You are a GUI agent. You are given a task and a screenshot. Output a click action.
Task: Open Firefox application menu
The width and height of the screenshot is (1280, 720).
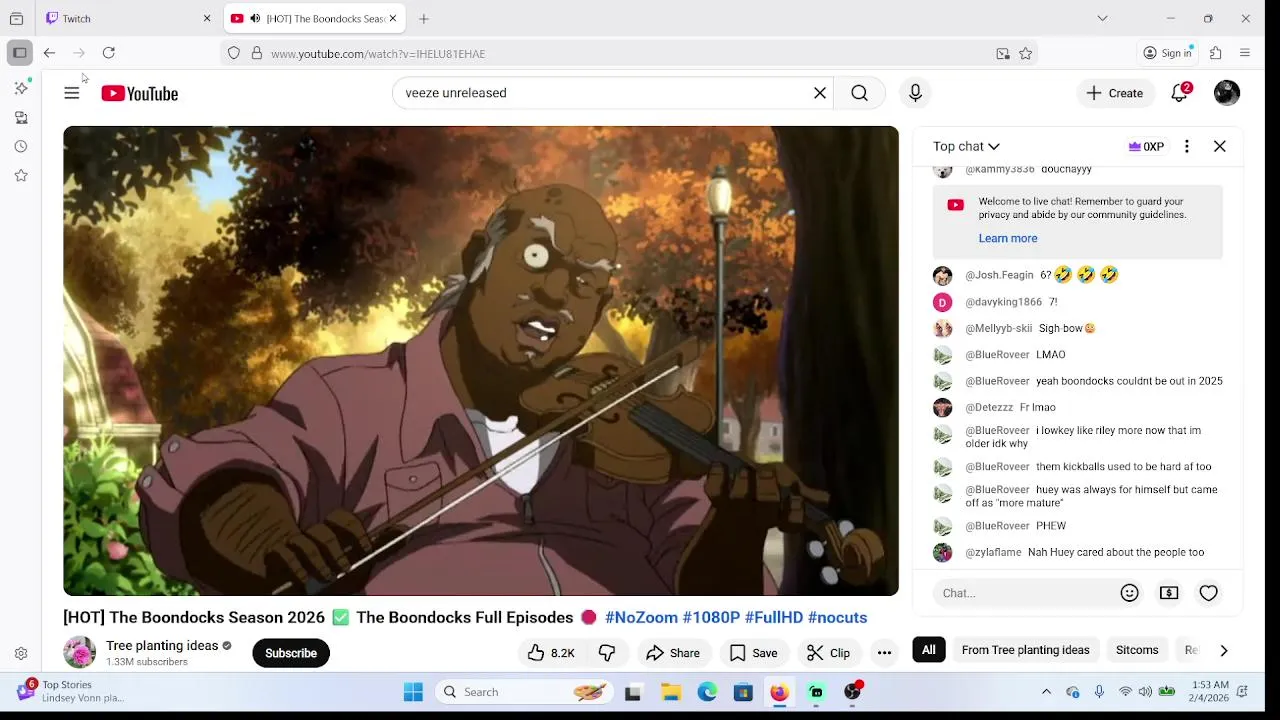coord(1245,53)
